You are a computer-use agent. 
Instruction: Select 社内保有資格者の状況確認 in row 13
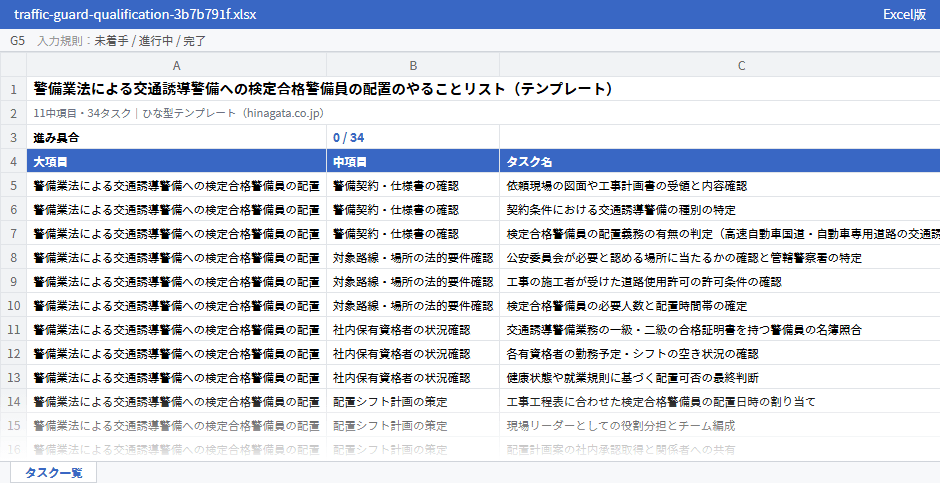413,378
